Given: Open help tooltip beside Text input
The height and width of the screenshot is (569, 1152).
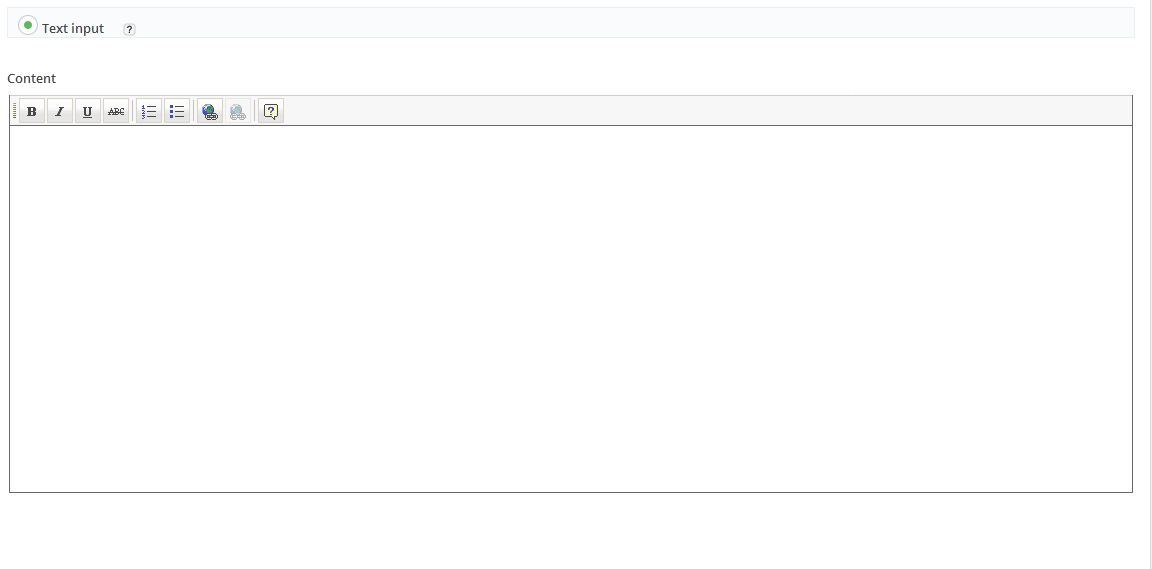Looking at the screenshot, I should (x=129, y=29).
